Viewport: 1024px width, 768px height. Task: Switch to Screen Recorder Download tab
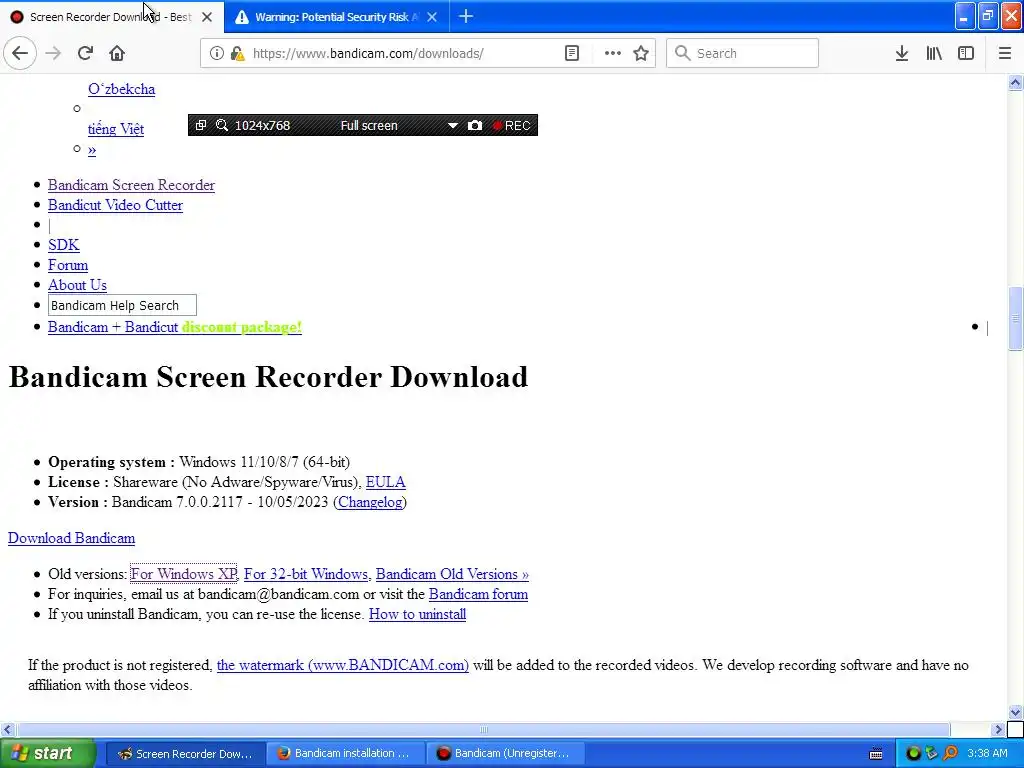click(112, 17)
